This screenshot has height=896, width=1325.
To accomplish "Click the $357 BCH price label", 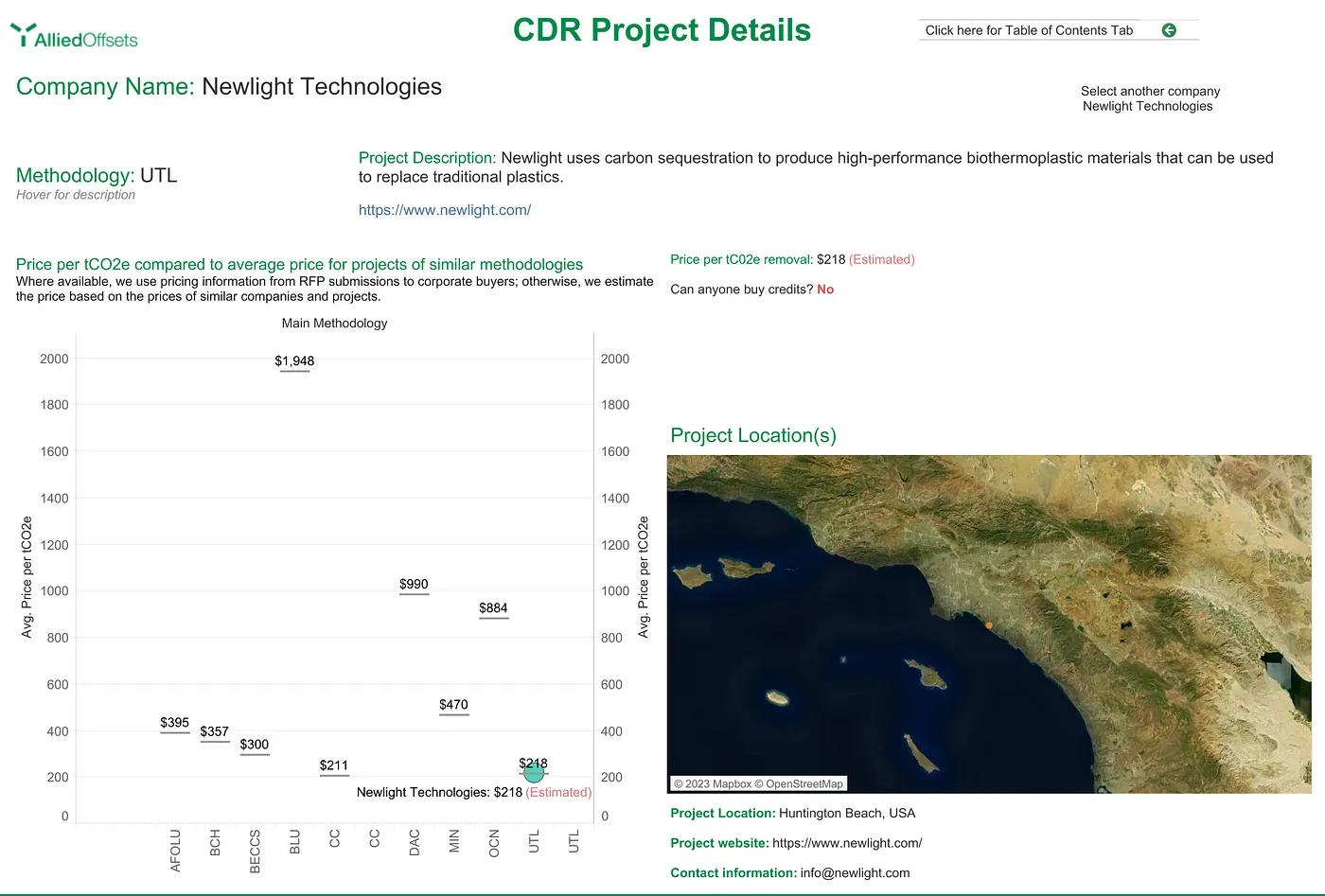I will pos(215,731).
